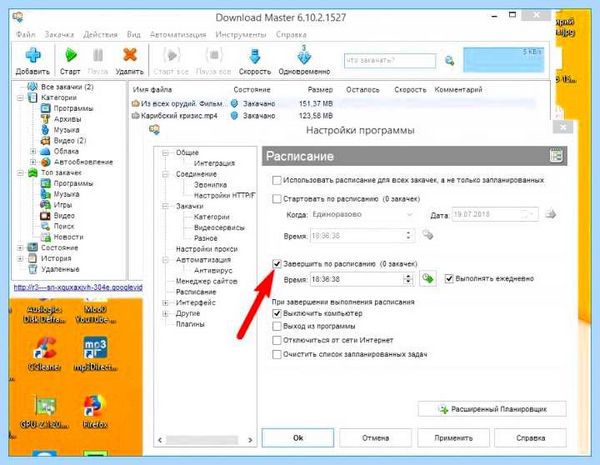Click the Пауза toolbar icon
The height and width of the screenshot is (465, 600).
98,55
